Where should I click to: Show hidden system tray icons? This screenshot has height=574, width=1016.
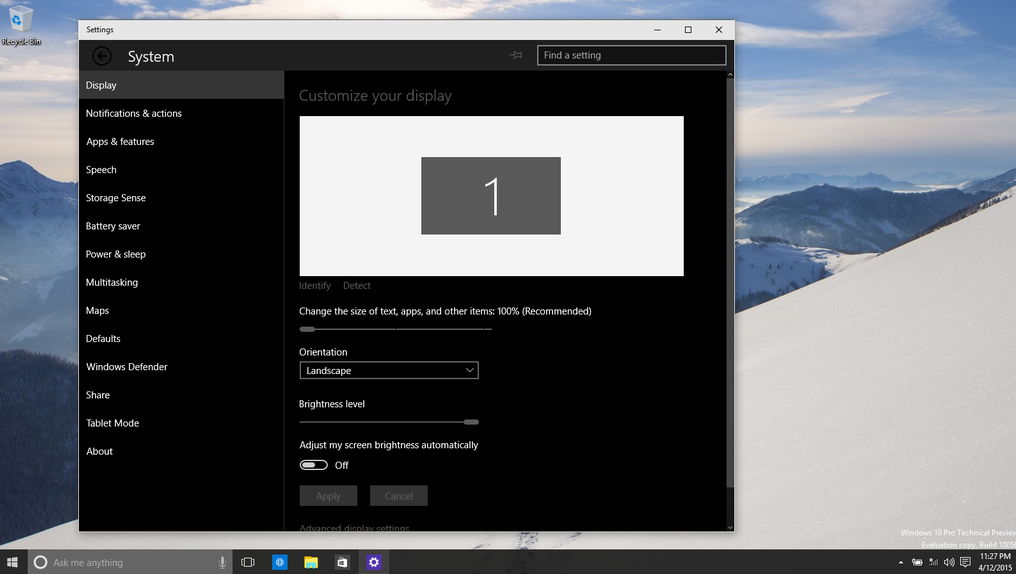pyautogui.click(x=899, y=562)
